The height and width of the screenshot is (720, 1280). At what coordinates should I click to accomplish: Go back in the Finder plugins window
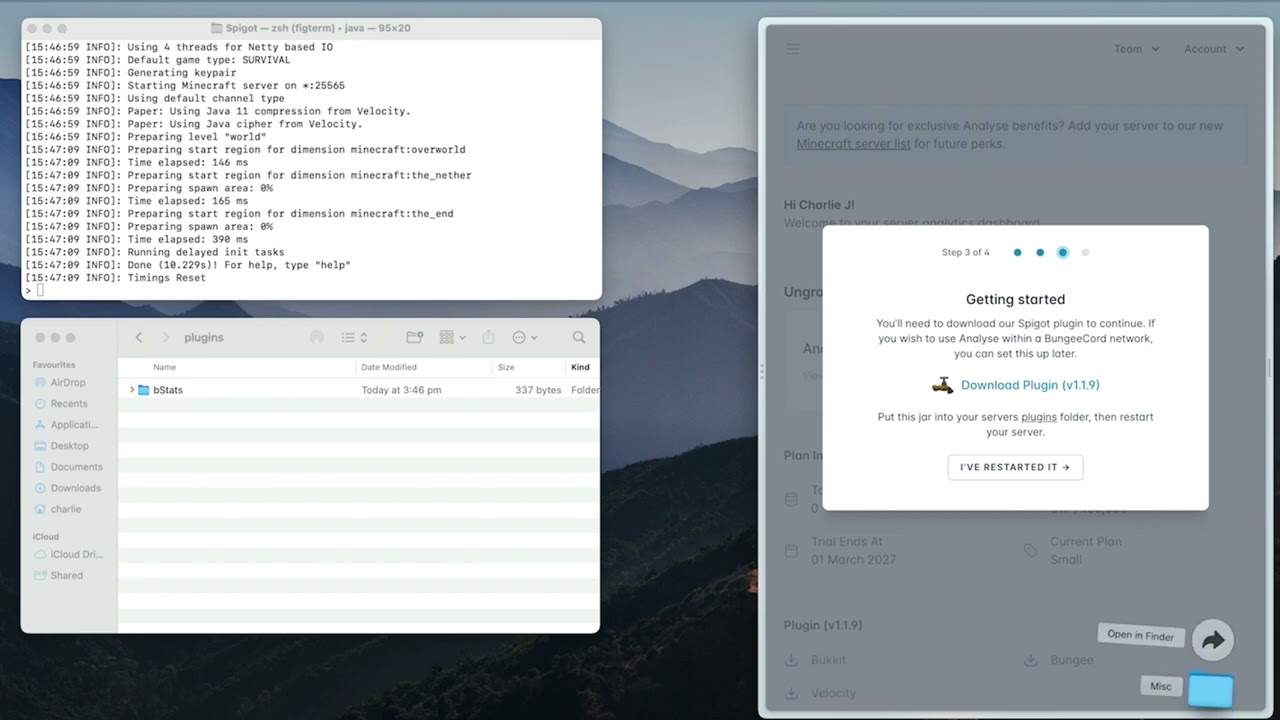point(139,338)
